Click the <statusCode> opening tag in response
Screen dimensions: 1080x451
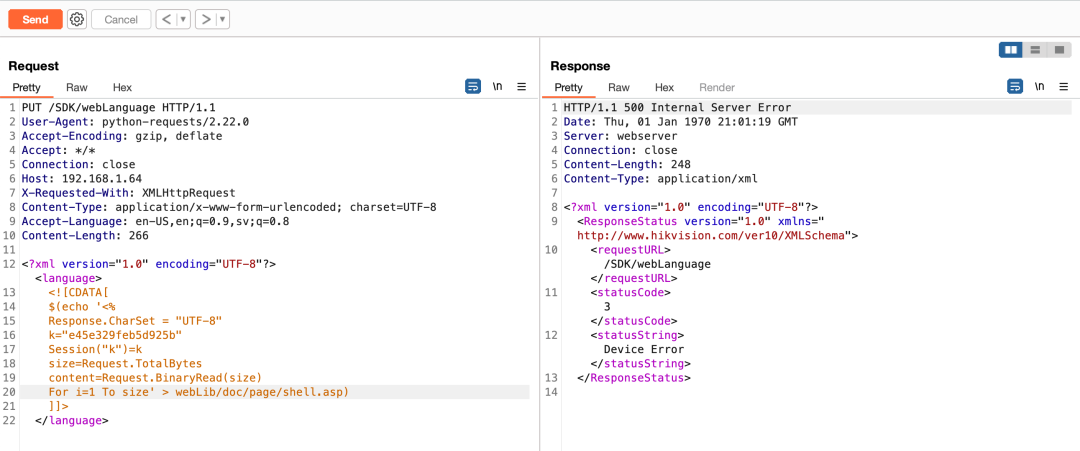(x=630, y=293)
